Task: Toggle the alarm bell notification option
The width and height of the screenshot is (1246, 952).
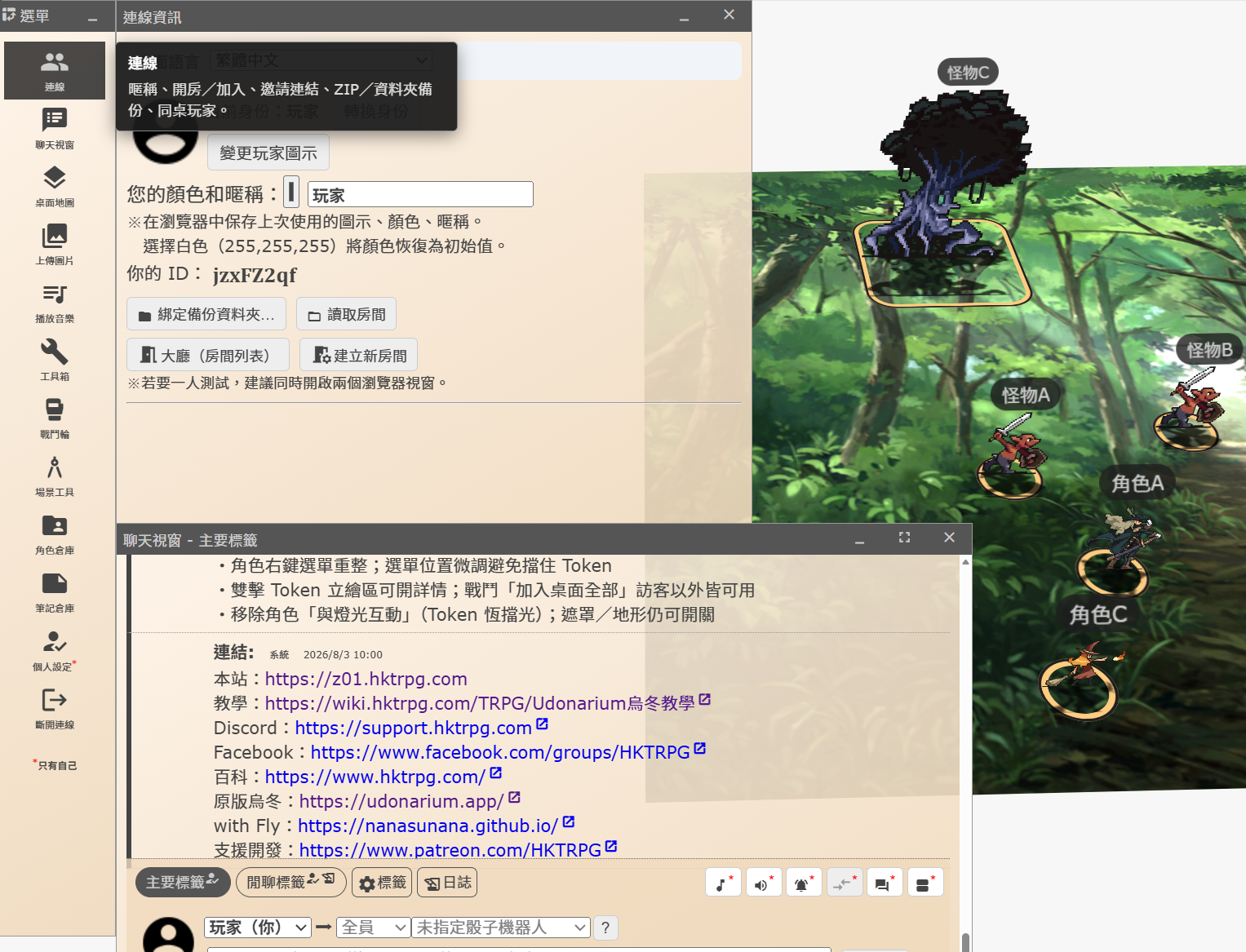Action: (x=804, y=883)
